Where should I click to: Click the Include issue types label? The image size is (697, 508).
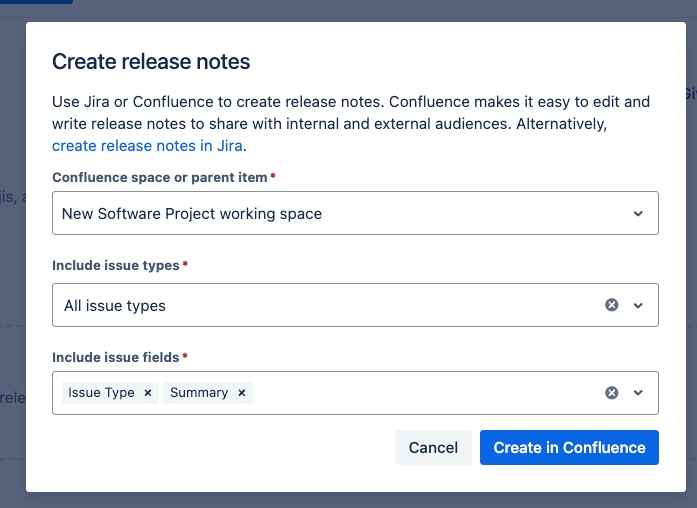point(116,265)
